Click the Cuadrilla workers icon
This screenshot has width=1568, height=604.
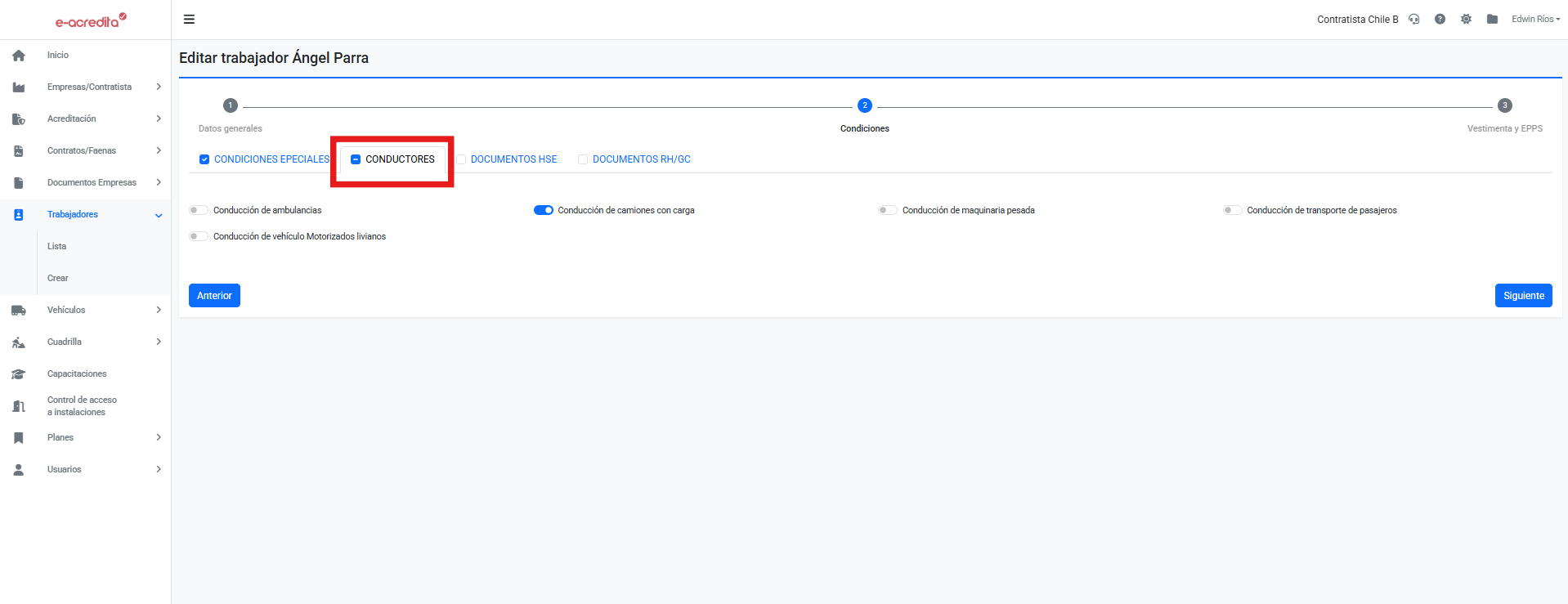coord(19,342)
